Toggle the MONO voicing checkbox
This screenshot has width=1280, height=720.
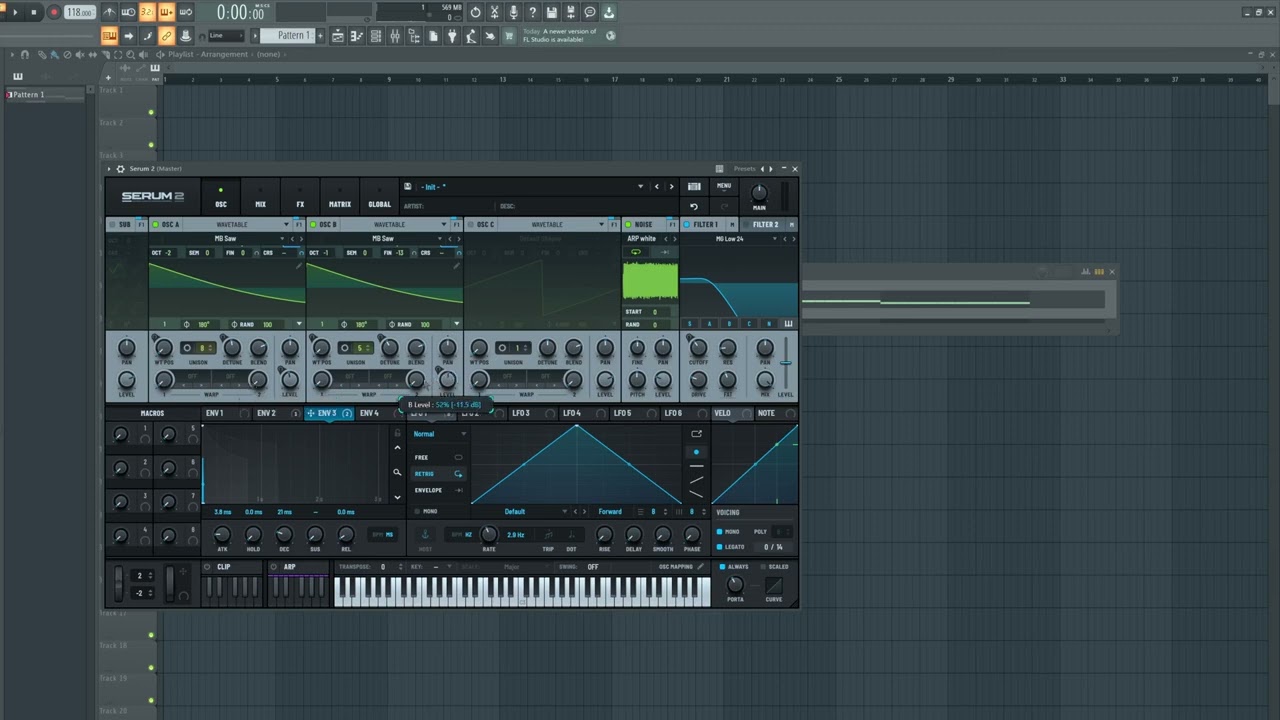tap(720, 532)
